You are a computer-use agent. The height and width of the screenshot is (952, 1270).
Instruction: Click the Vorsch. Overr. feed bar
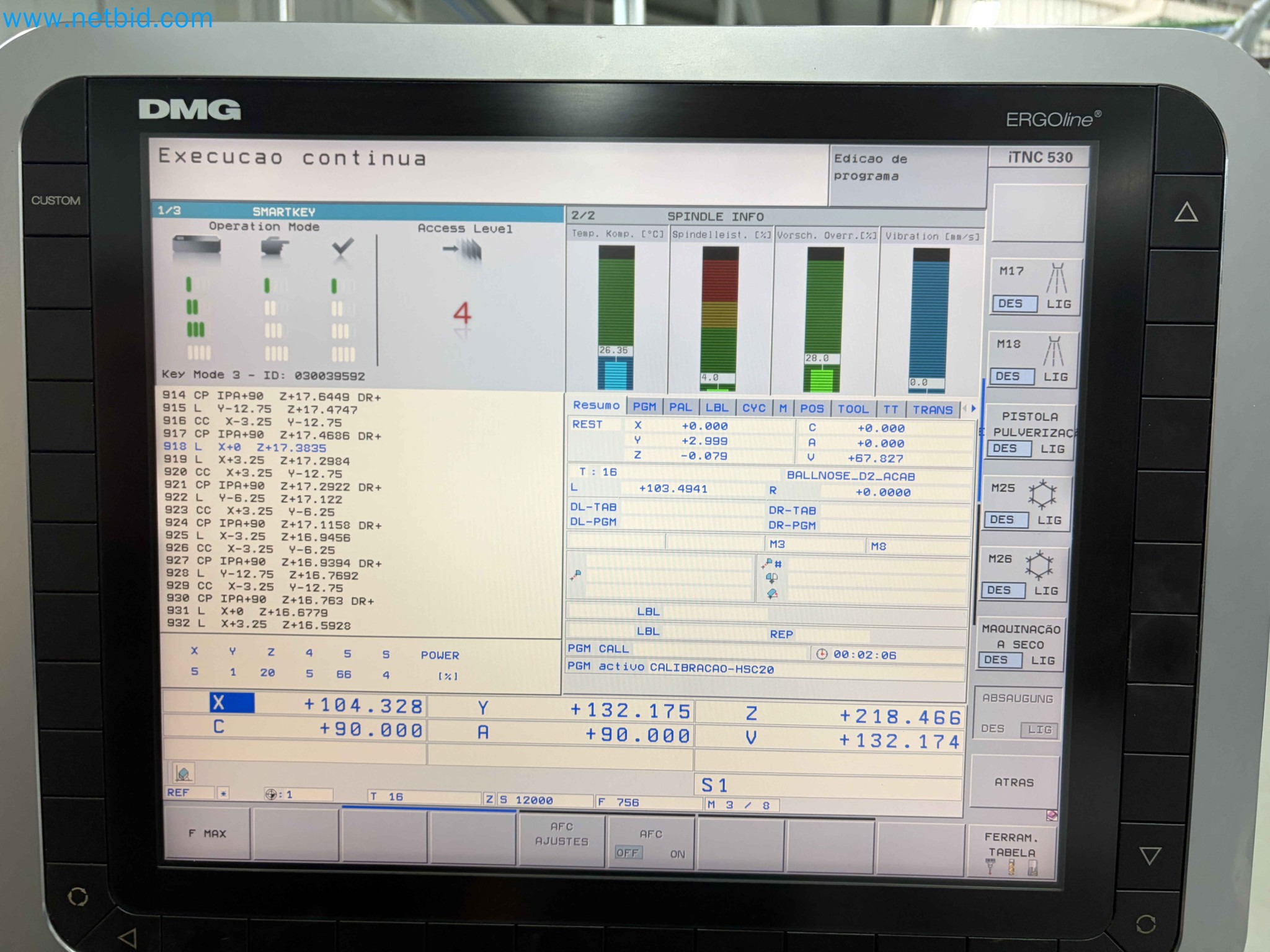pyautogui.click(x=824, y=320)
